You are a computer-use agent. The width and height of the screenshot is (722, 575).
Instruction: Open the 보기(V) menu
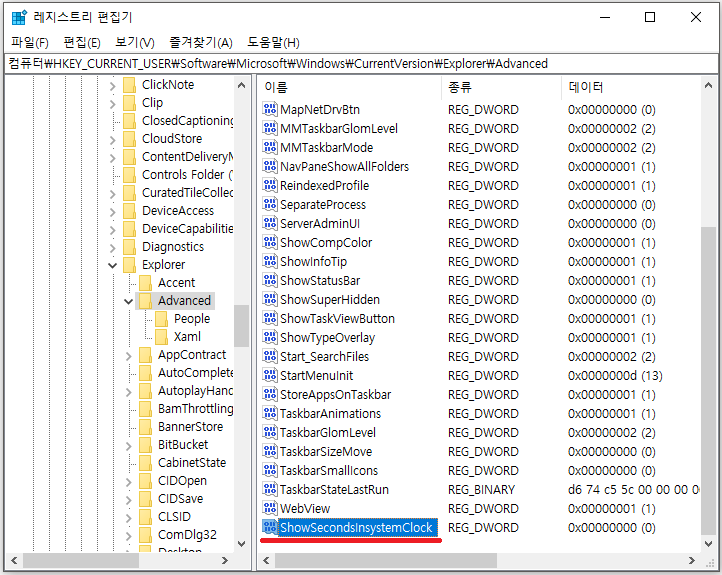tap(135, 43)
